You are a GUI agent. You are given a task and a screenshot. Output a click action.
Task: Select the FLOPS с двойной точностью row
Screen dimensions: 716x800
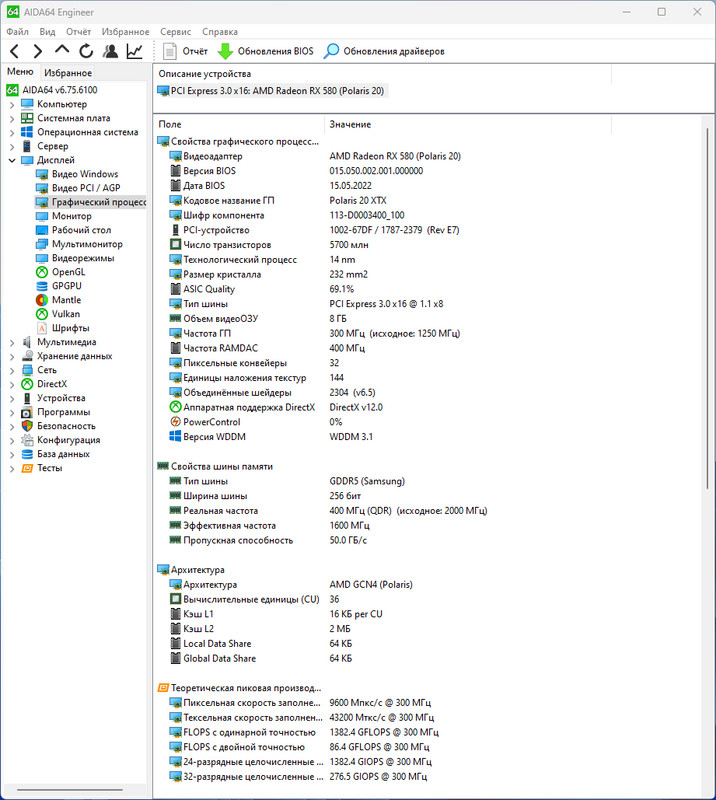(x=300, y=747)
